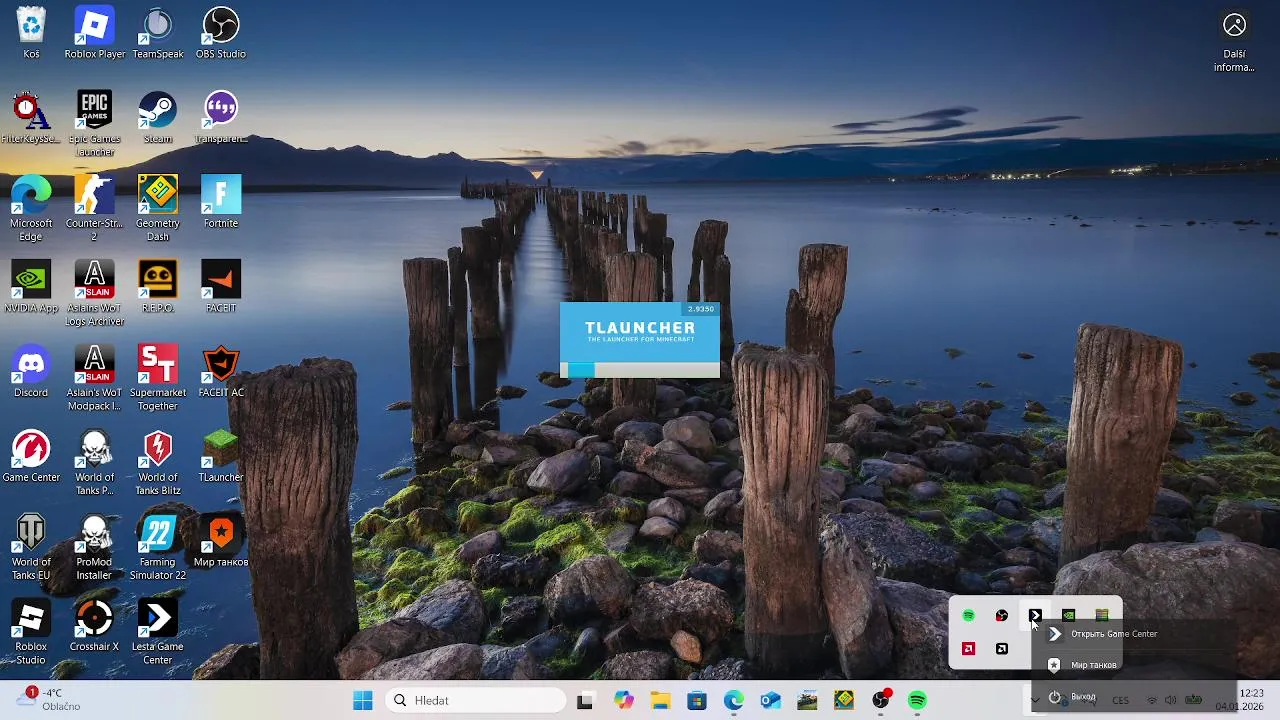Switch to OBS Studio on the taskbar

pyautogui.click(x=881, y=701)
